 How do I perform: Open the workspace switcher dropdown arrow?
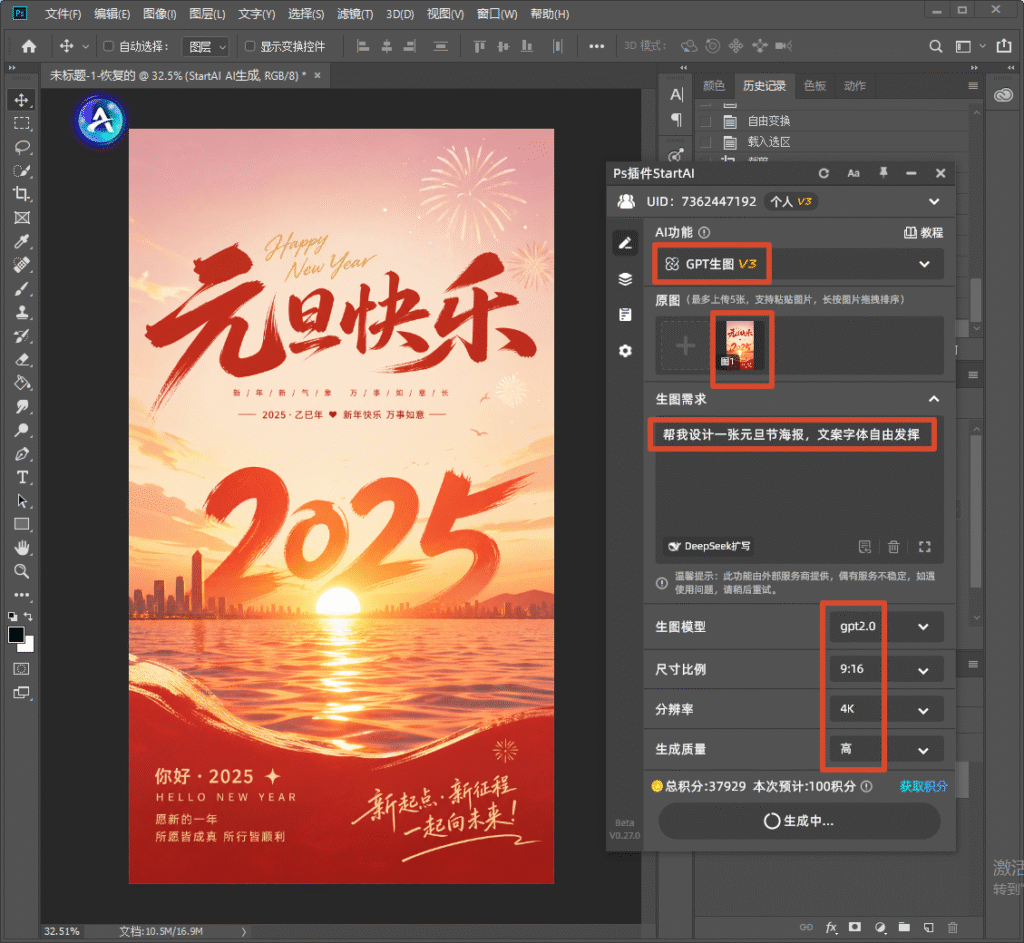point(982,46)
